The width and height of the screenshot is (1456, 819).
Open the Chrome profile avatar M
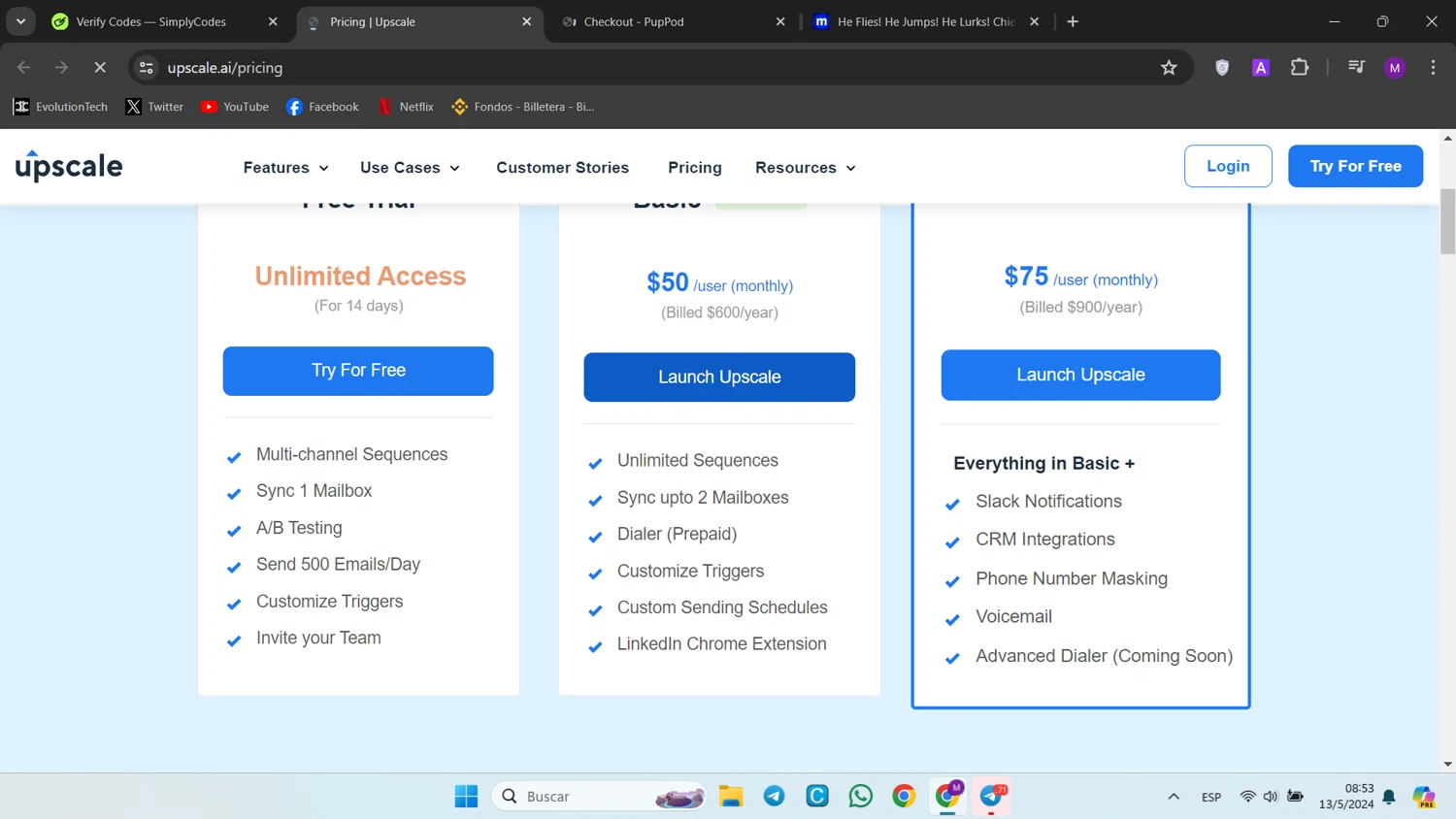tap(1395, 68)
